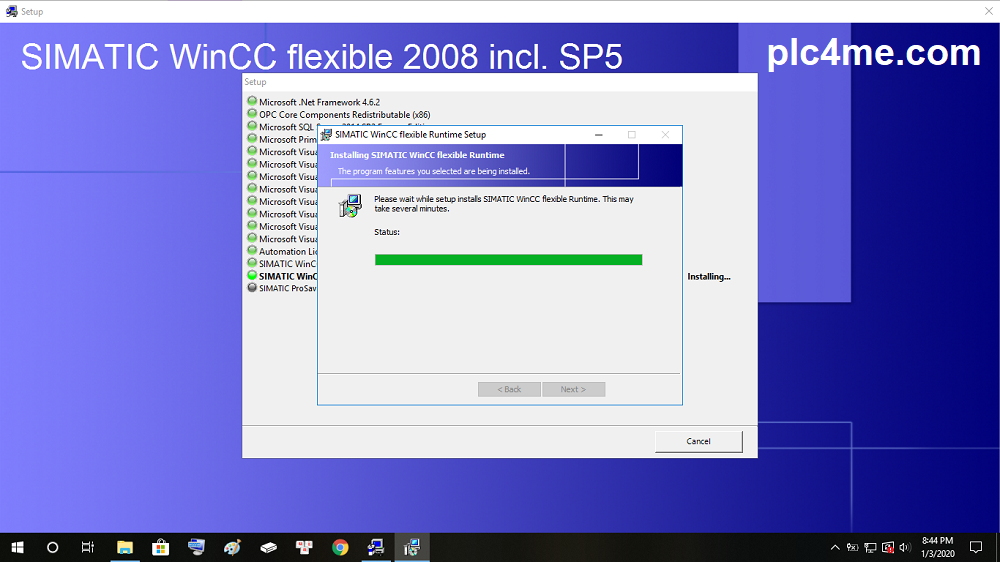Open Google Chrome from the taskbar
1000x562 pixels.
pyautogui.click(x=340, y=547)
